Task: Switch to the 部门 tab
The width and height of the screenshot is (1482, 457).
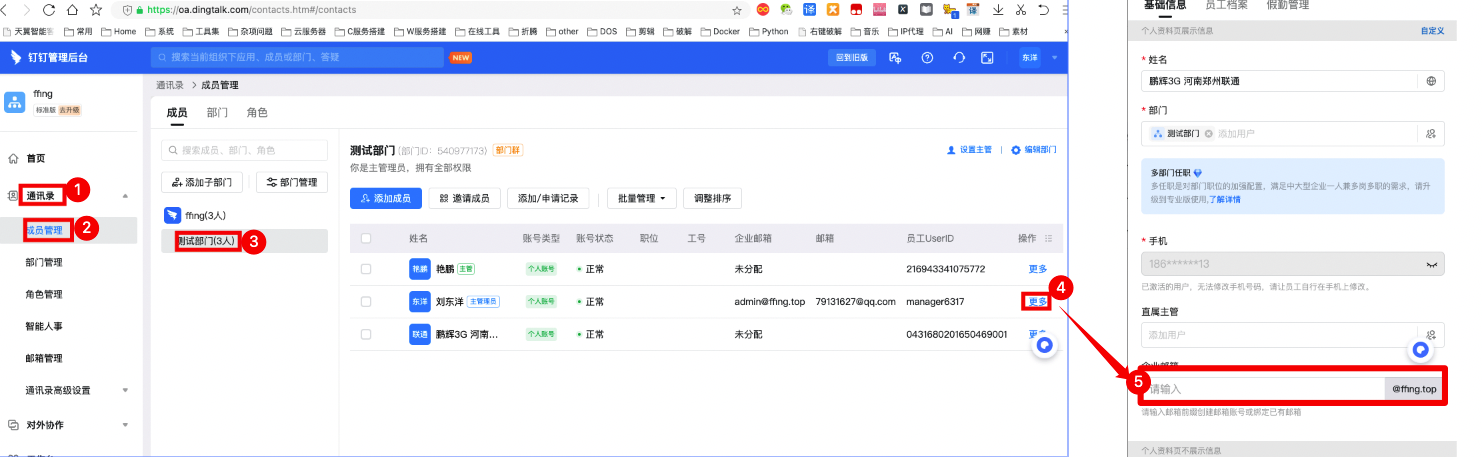Action: tap(216, 113)
